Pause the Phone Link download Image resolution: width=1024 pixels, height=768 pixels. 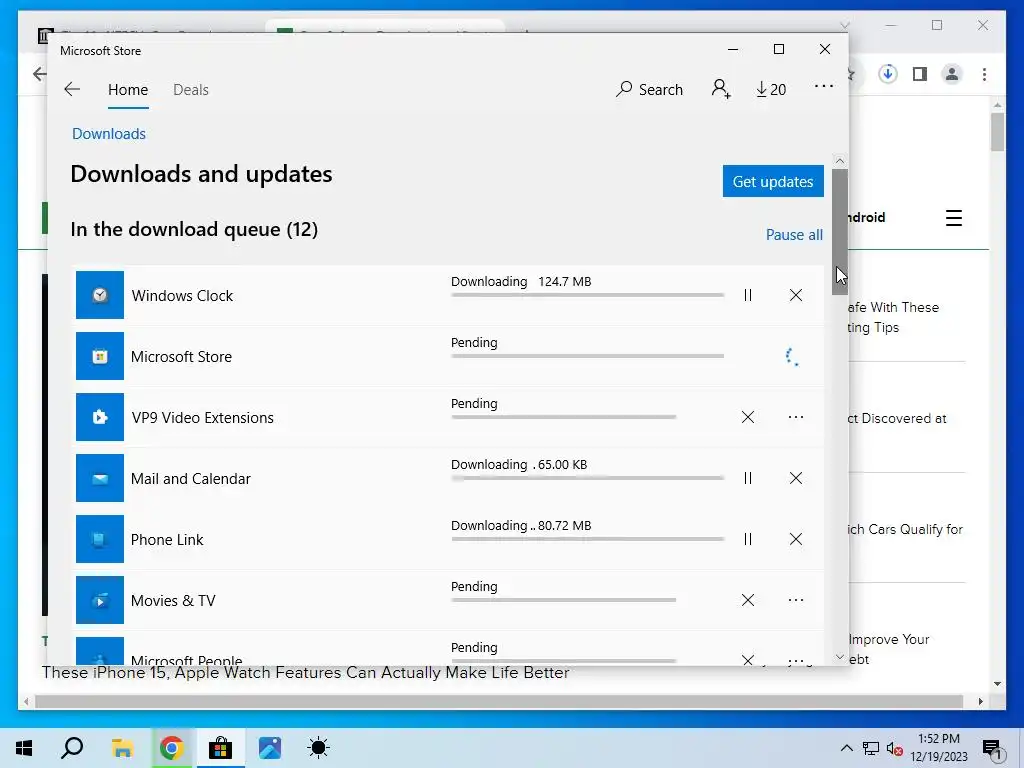tap(748, 539)
